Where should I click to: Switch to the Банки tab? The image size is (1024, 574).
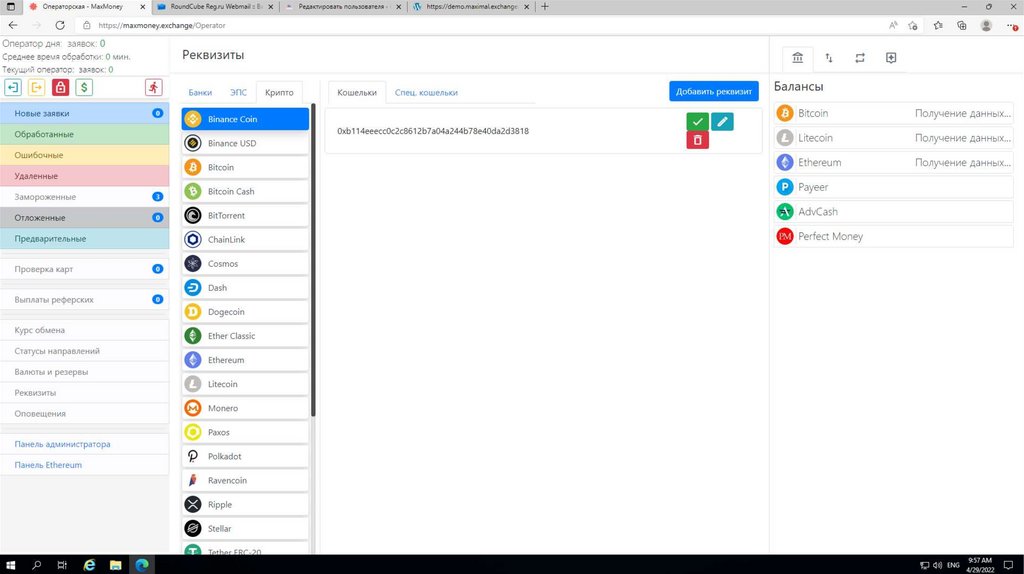[200, 93]
